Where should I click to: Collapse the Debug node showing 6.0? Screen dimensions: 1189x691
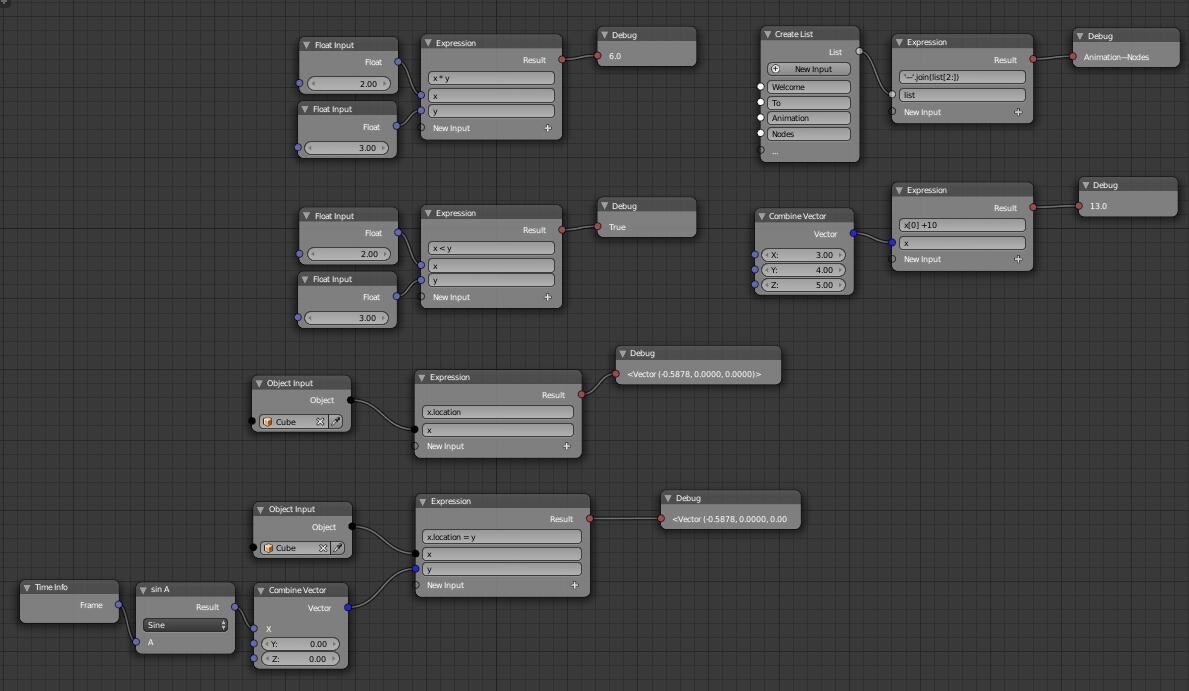pos(604,35)
